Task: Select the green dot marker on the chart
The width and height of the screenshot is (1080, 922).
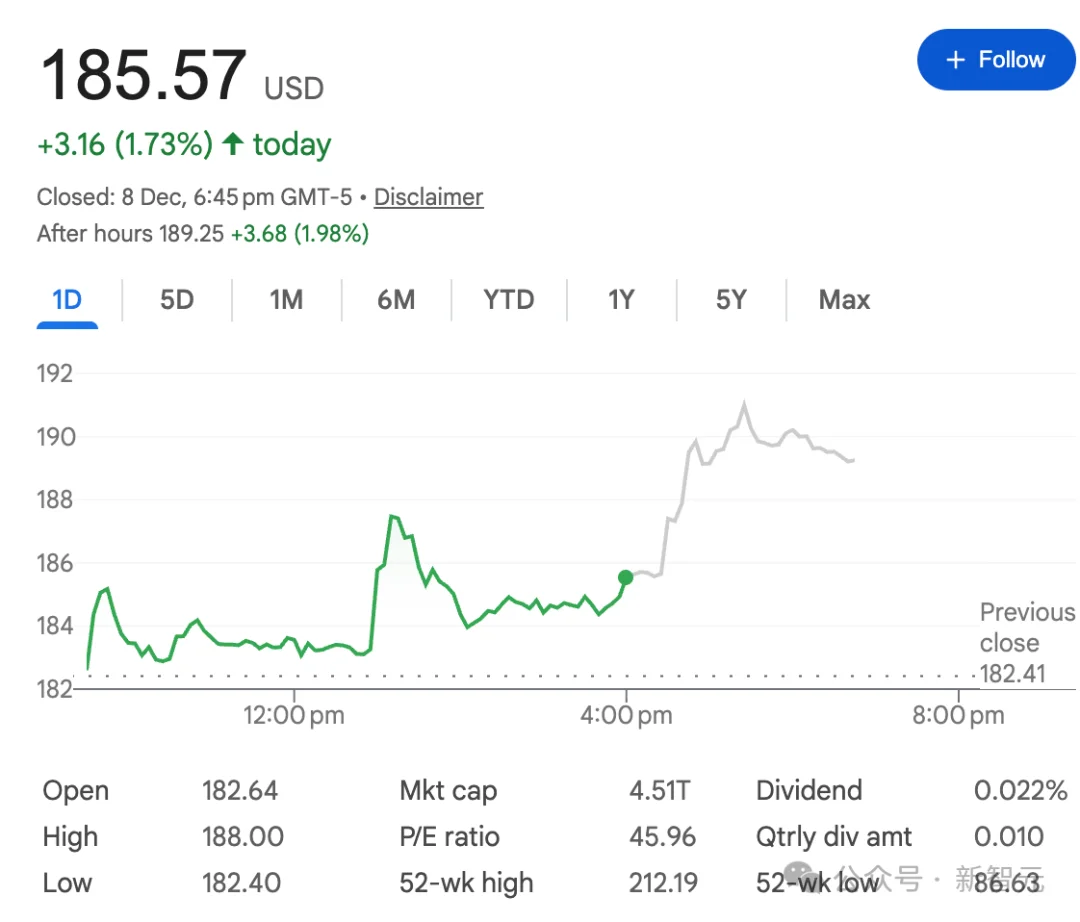Action: tap(626, 578)
